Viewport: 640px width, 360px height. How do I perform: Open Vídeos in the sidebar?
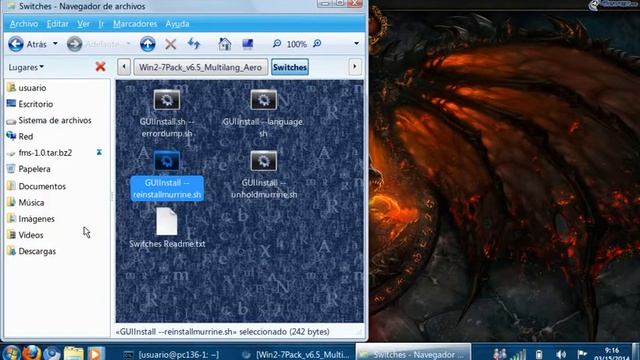(x=31, y=235)
